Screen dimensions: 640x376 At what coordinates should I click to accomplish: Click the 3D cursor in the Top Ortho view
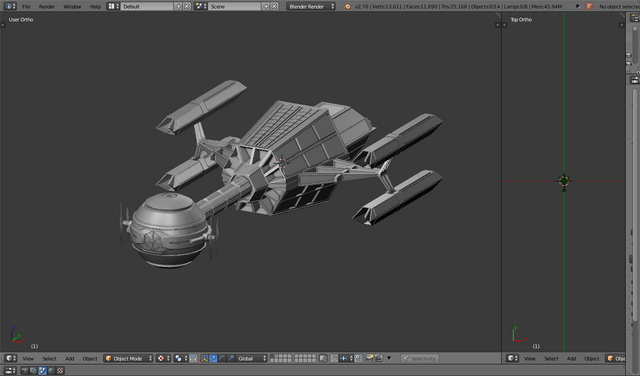pyautogui.click(x=564, y=180)
